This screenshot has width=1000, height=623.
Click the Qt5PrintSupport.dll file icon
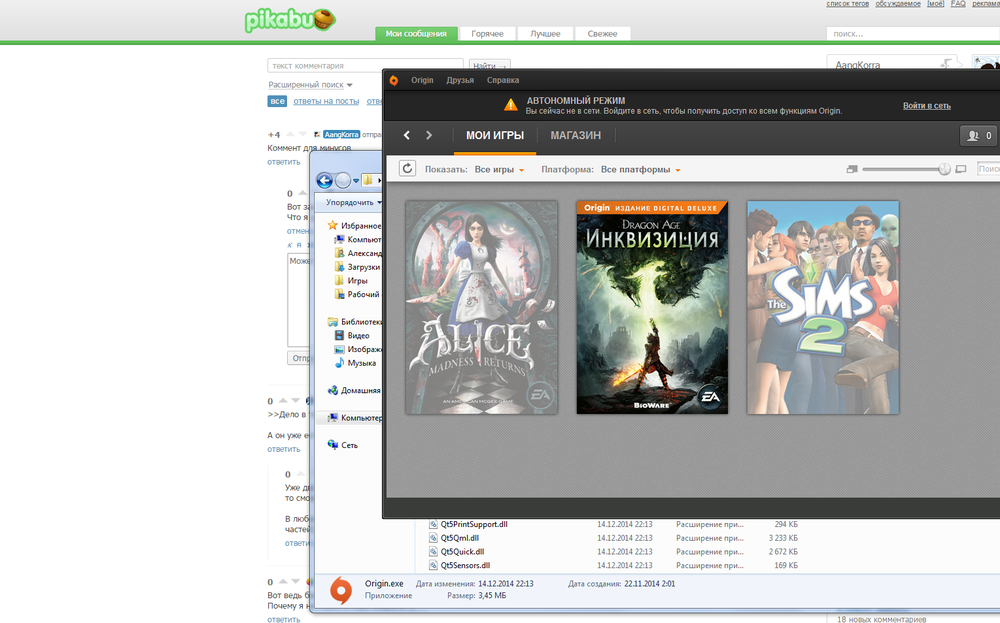433,524
